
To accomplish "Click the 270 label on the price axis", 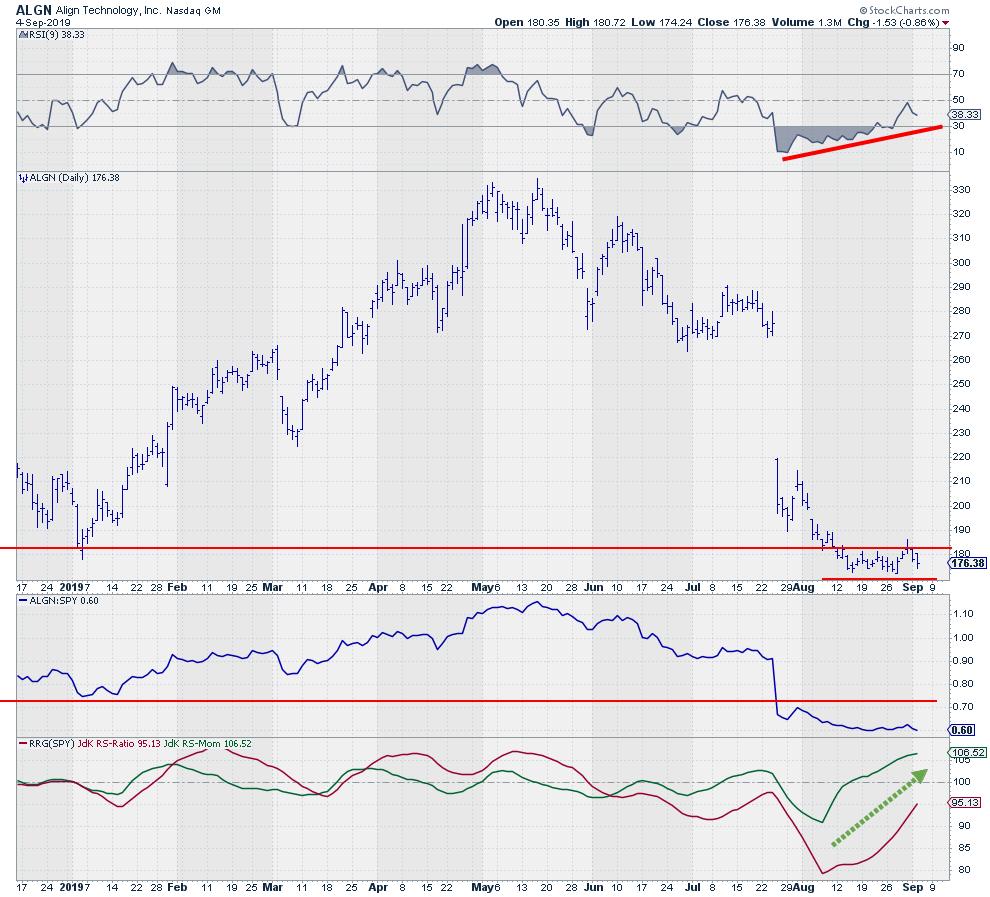I will [x=962, y=336].
